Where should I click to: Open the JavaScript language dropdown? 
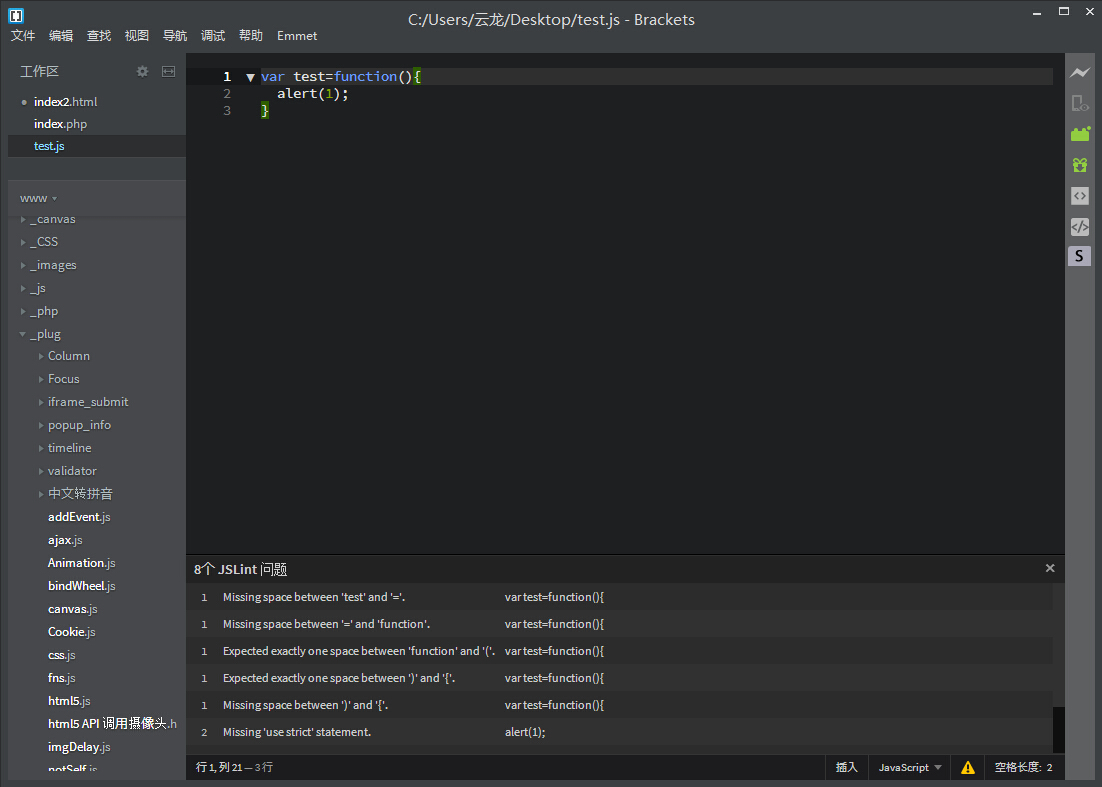[x=909, y=767]
